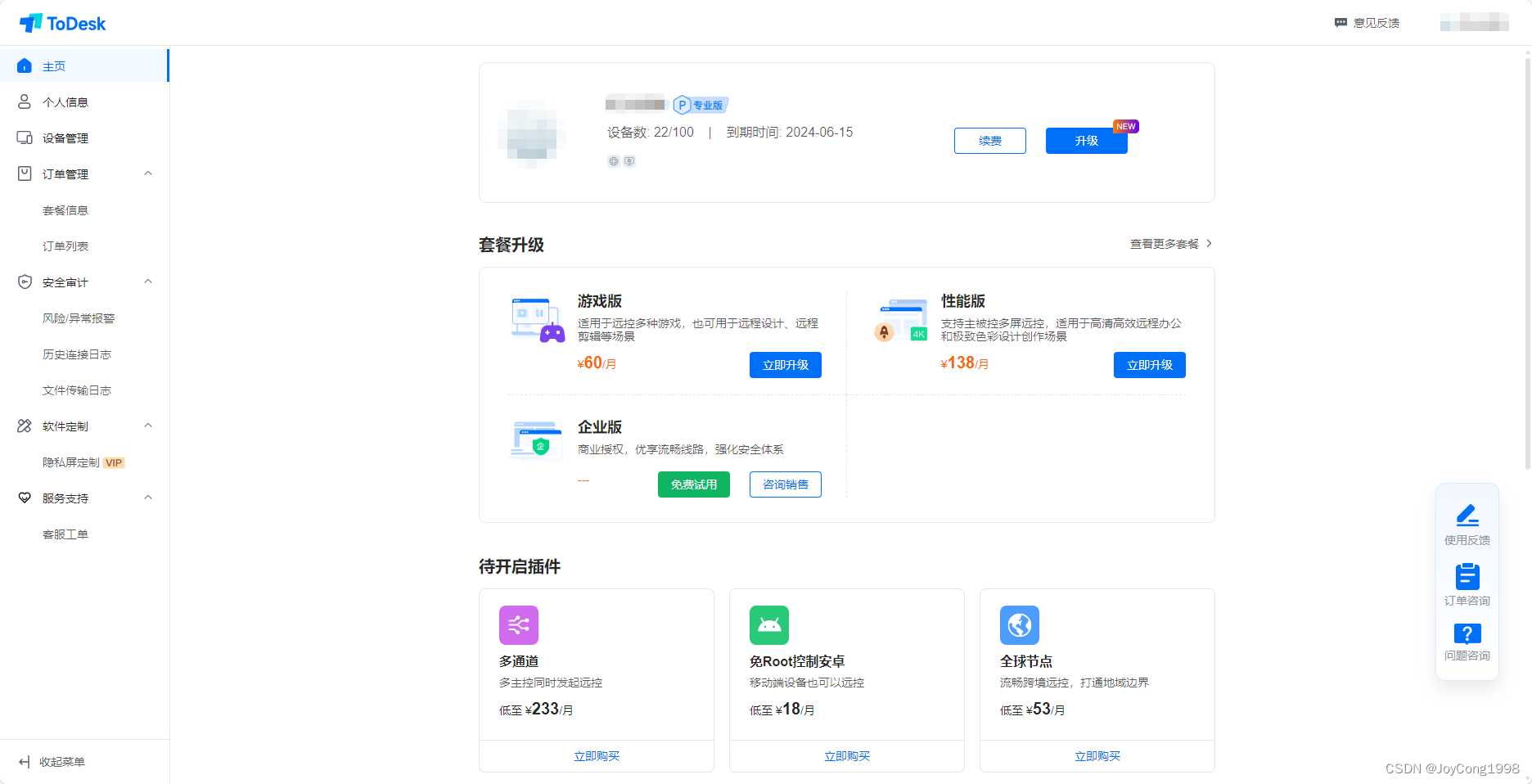1532x784 pixels.
Task: Click the 服务支持 heart icon
Action: [x=25, y=498]
